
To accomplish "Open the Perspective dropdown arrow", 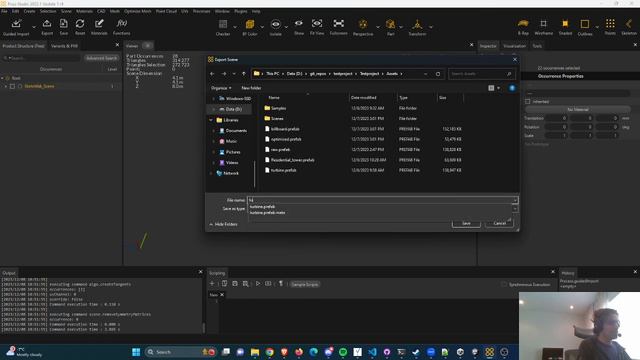I will click(x=378, y=27).
